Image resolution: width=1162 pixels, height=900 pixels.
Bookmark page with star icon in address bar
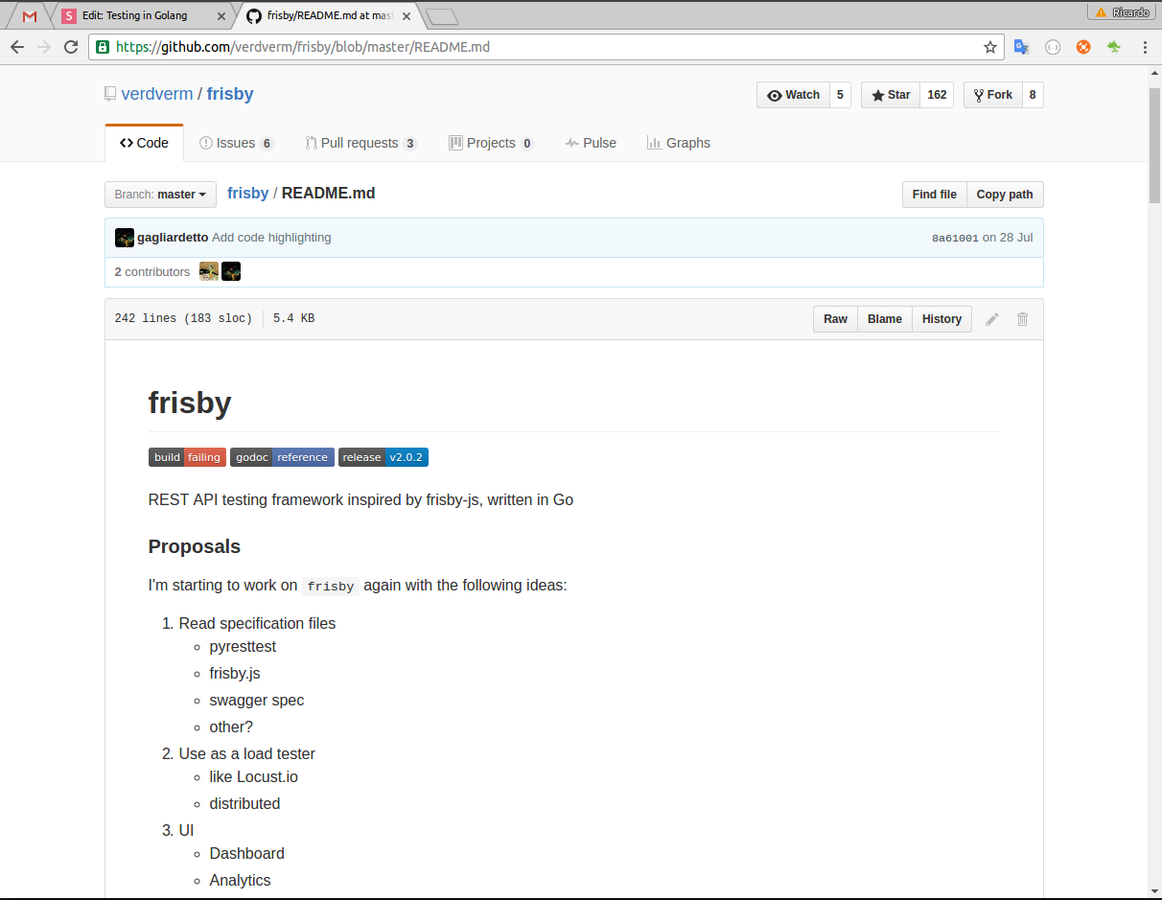click(990, 47)
